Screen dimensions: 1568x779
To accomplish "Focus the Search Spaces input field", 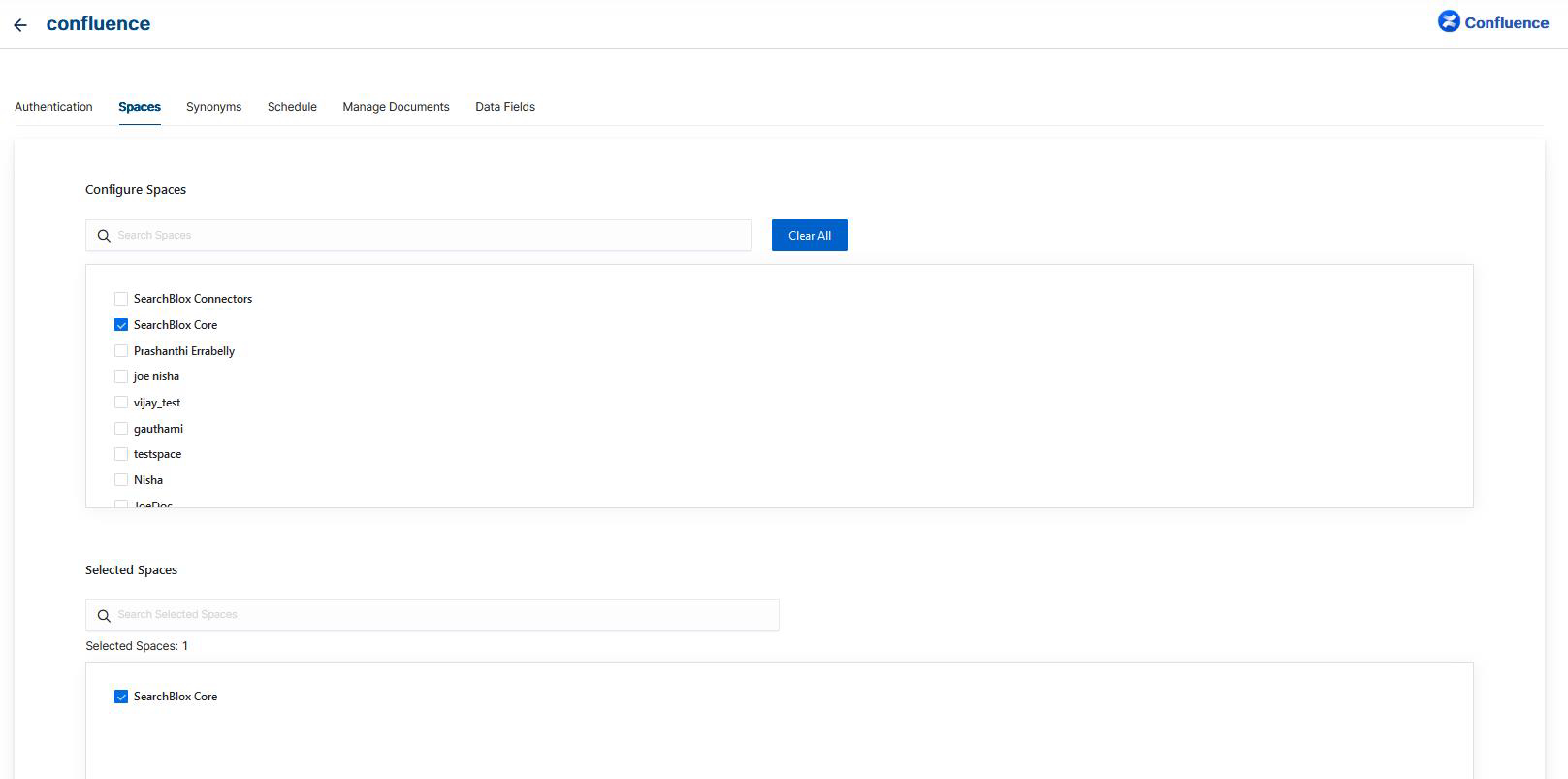I will tap(418, 235).
